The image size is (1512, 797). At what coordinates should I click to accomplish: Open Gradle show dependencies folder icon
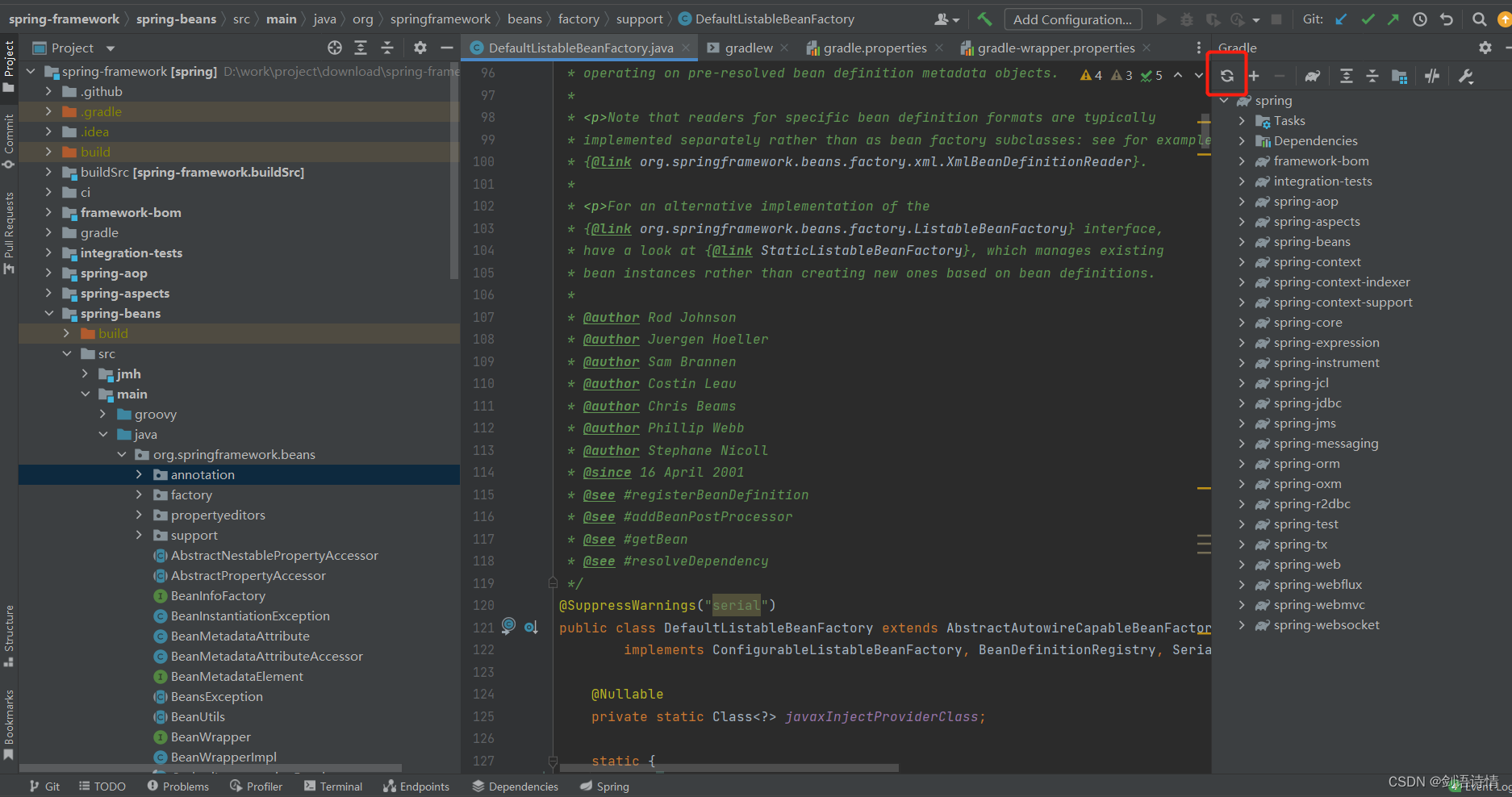[1400, 76]
